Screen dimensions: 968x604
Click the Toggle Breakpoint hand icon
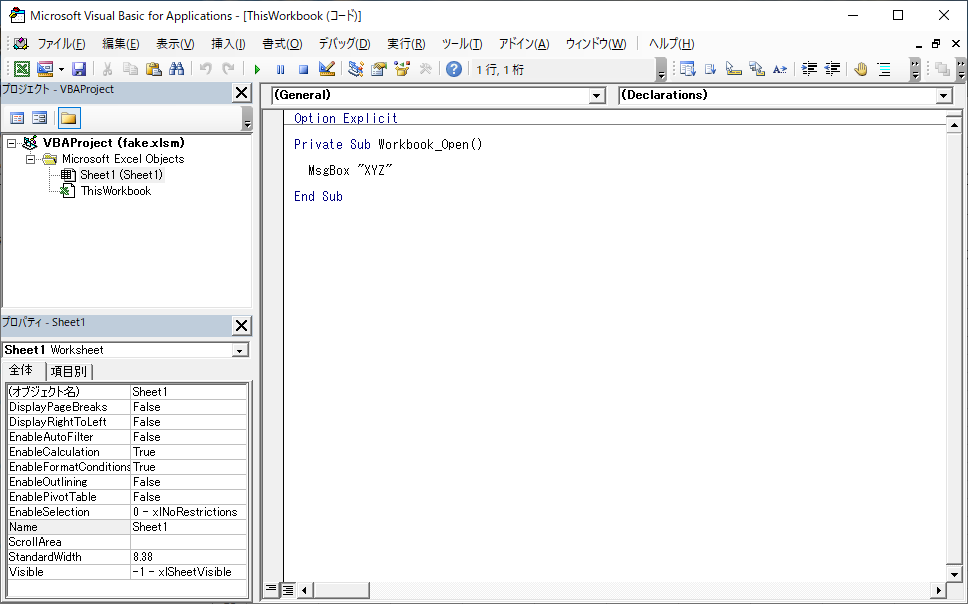(860, 69)
